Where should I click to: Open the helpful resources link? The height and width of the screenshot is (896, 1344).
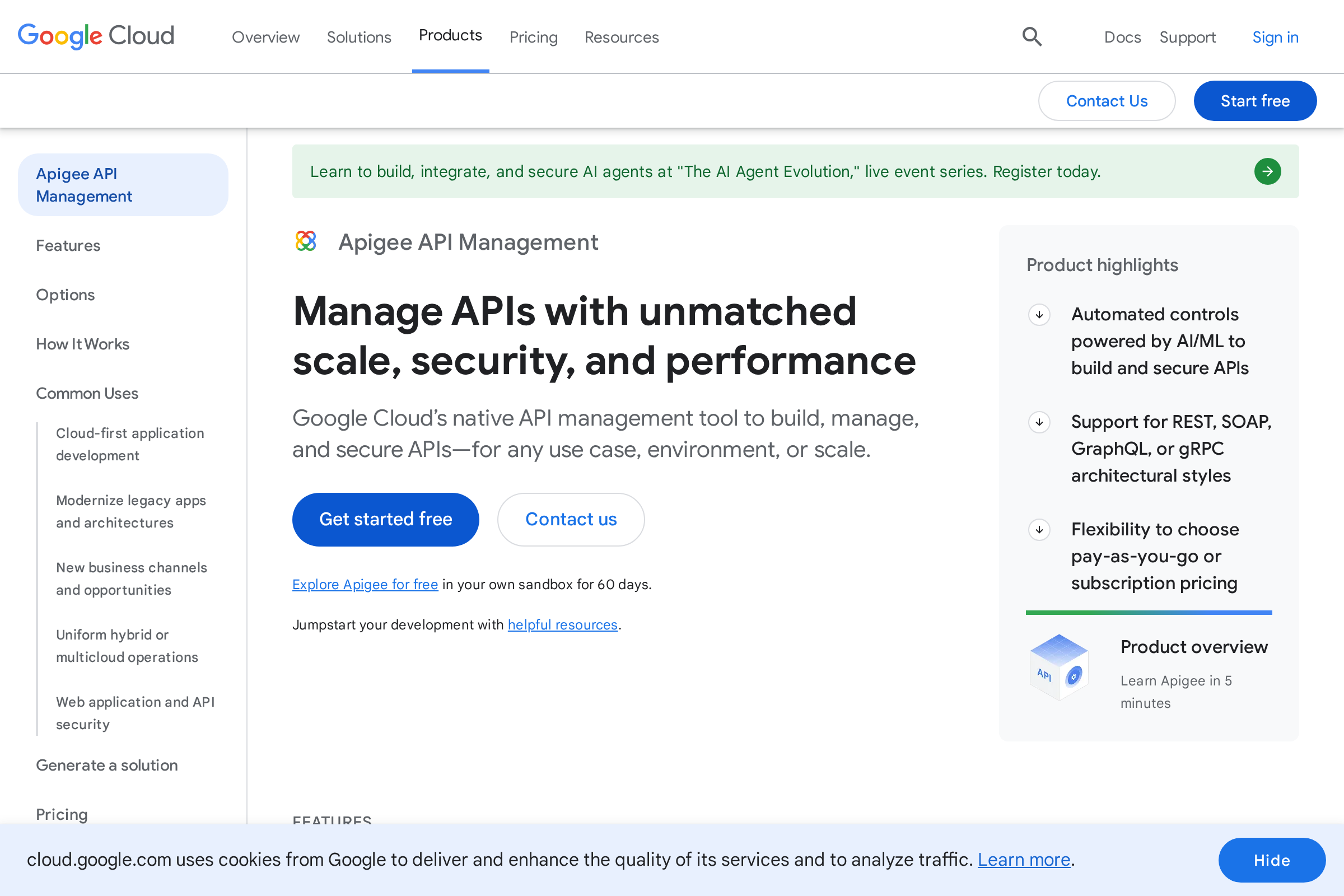click(562, 624)
